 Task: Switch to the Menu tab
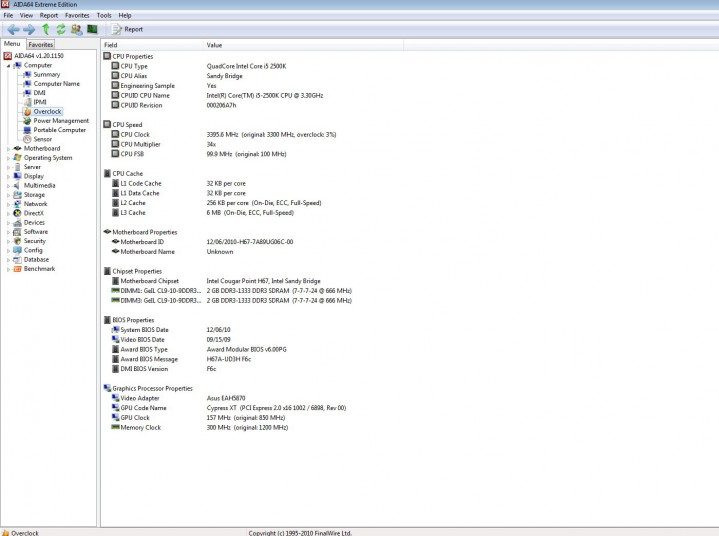pos(12,44)
